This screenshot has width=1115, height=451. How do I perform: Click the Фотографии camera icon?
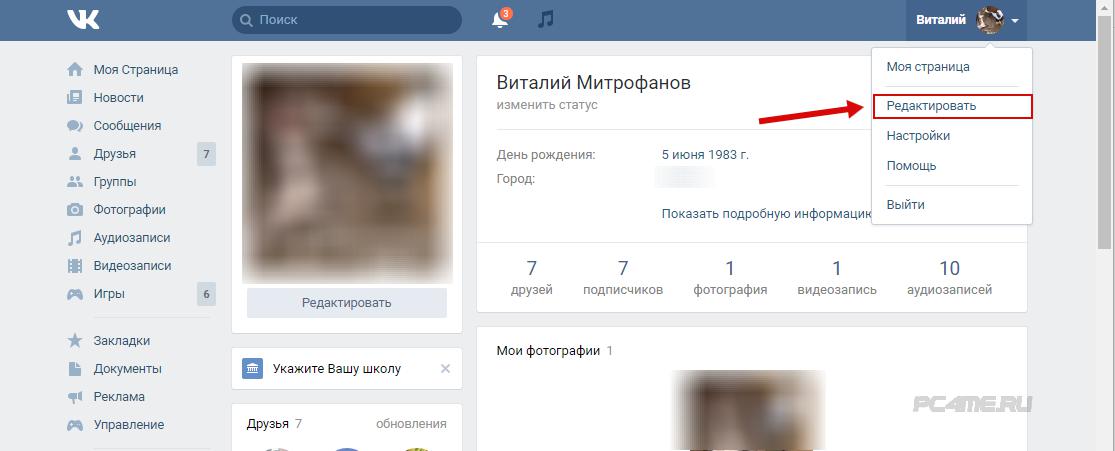(x=75, y=210)
